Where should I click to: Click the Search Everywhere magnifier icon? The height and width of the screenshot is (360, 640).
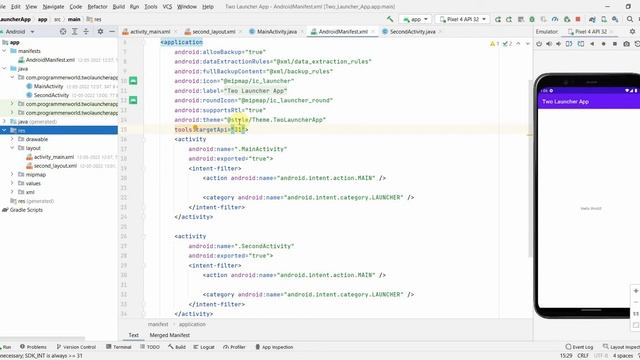630,19
